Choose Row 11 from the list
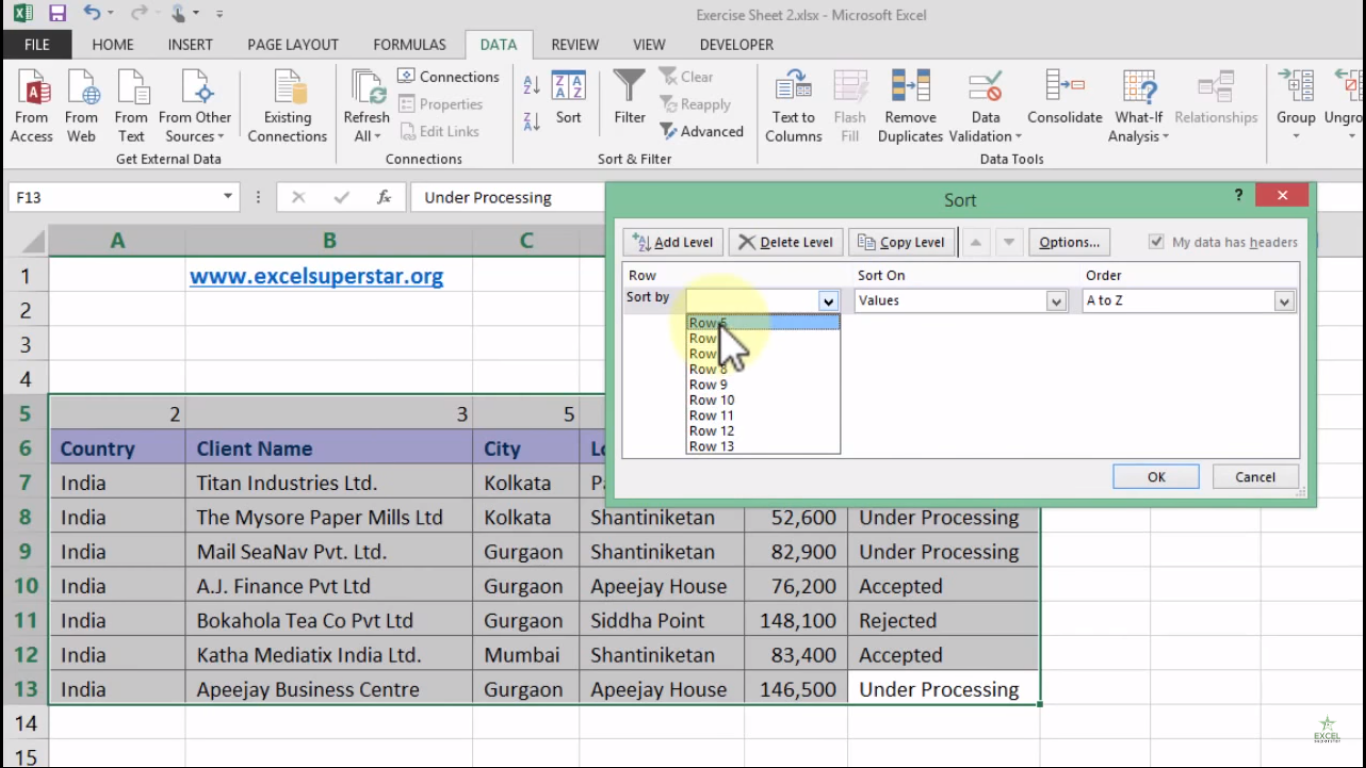 point(763,415)
